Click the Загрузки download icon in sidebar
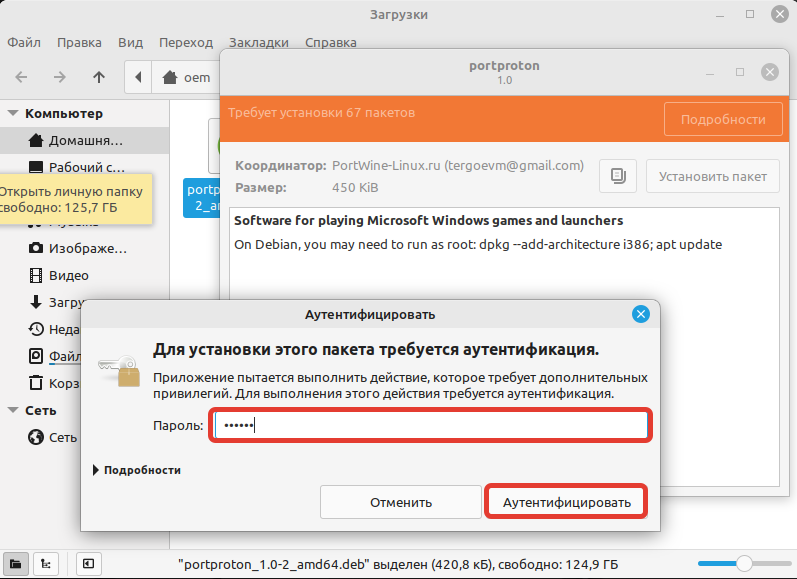 tap(36, 302)
